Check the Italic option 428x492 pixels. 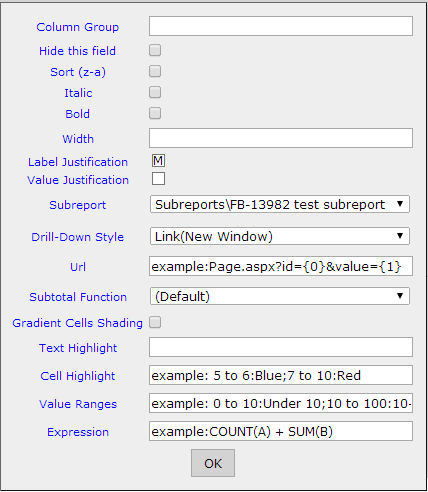155,92
